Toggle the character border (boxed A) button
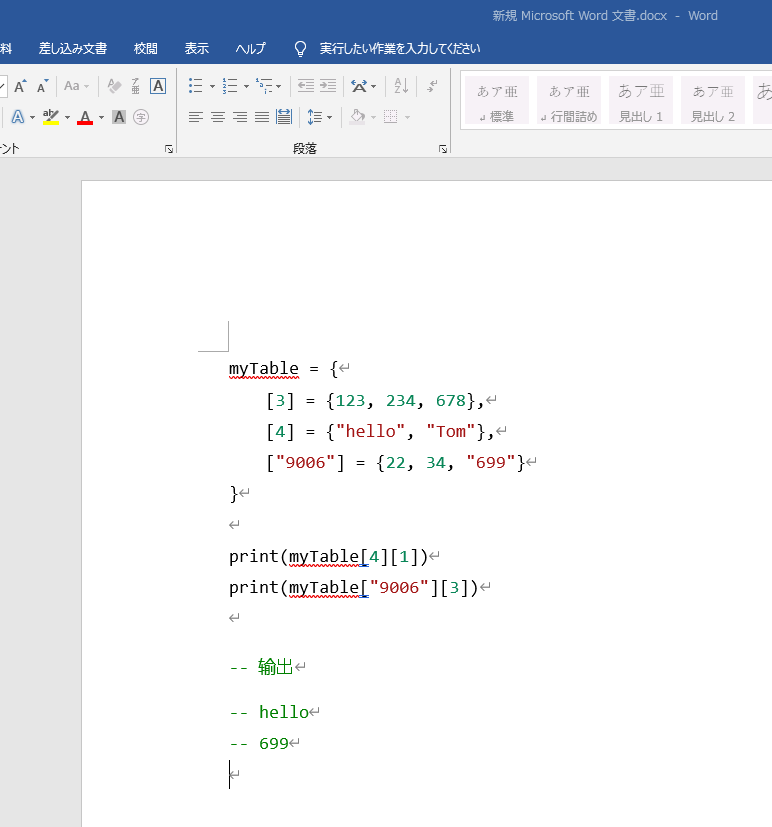The image size is (772, 827). click(x=158, y=86)
